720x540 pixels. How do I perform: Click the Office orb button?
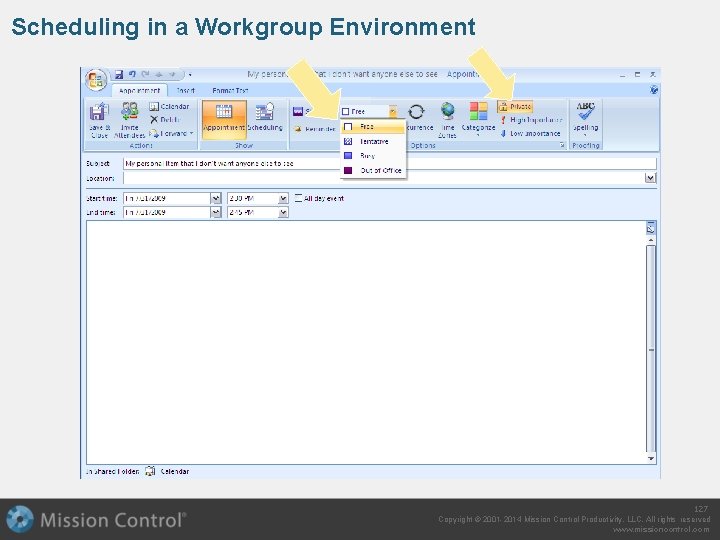[x=96, y=80]
